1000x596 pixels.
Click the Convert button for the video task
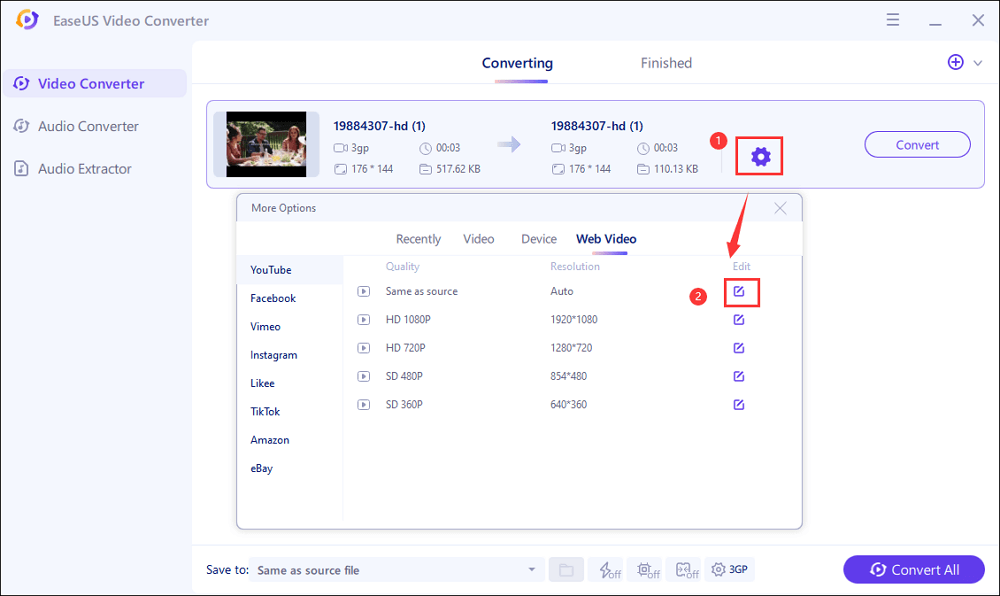tap(917, 144)
